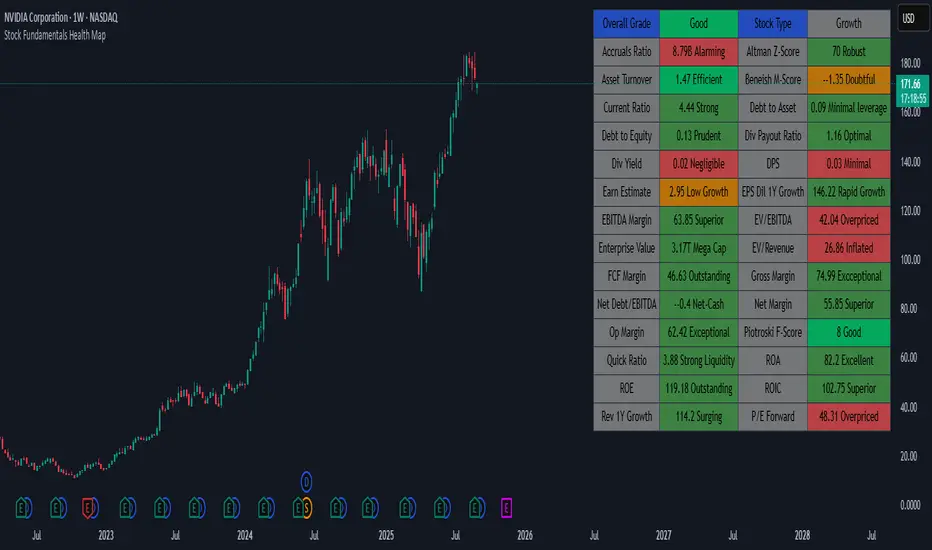
Task: Click the 0.13 Prudent debt to equity value
Action: pyautogui.click(x=698, y=136)
